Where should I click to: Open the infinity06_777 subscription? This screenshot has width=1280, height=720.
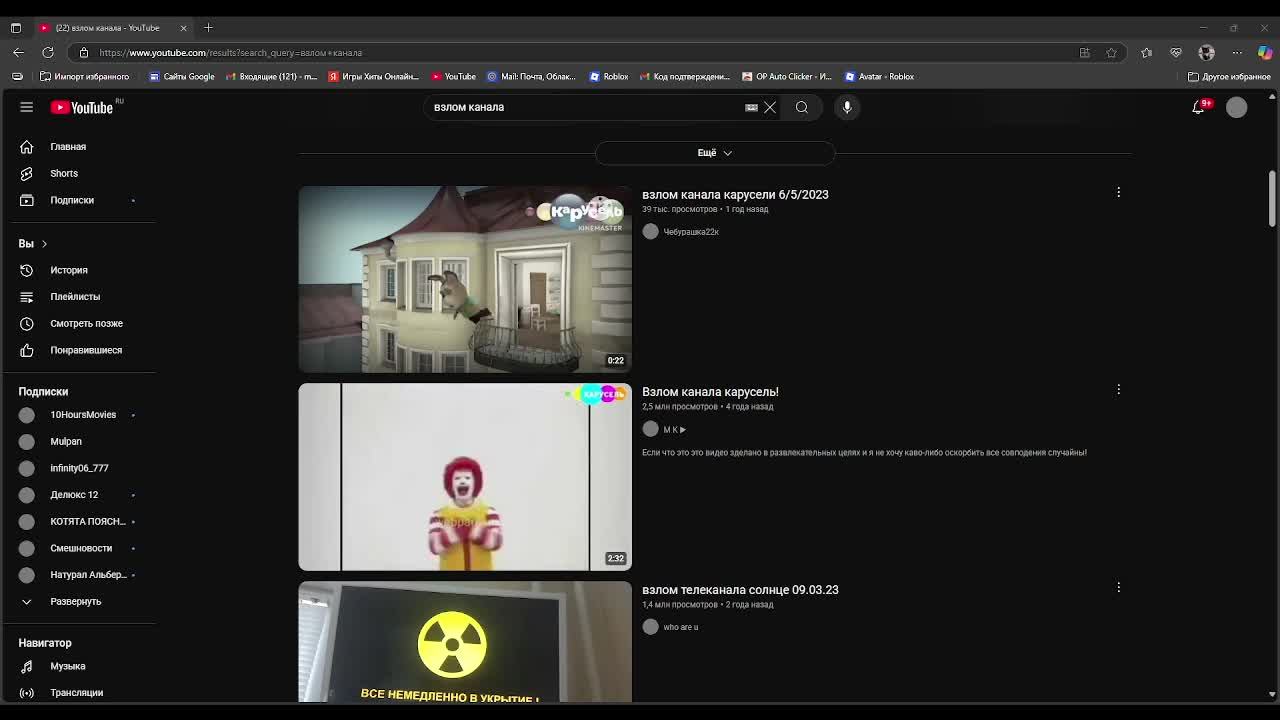click(x=78, y=468)
